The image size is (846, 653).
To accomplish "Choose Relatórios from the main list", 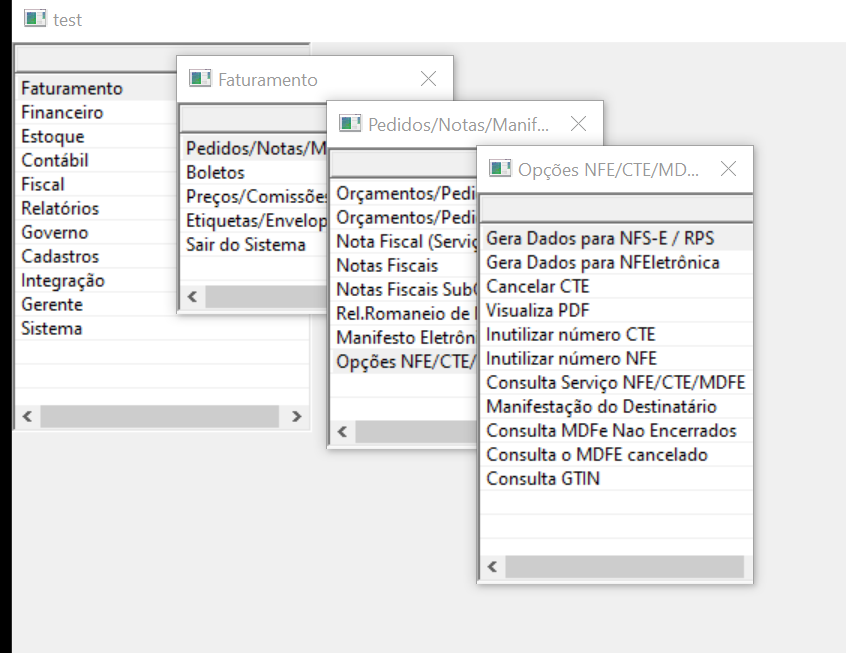I will click(60, 209).
